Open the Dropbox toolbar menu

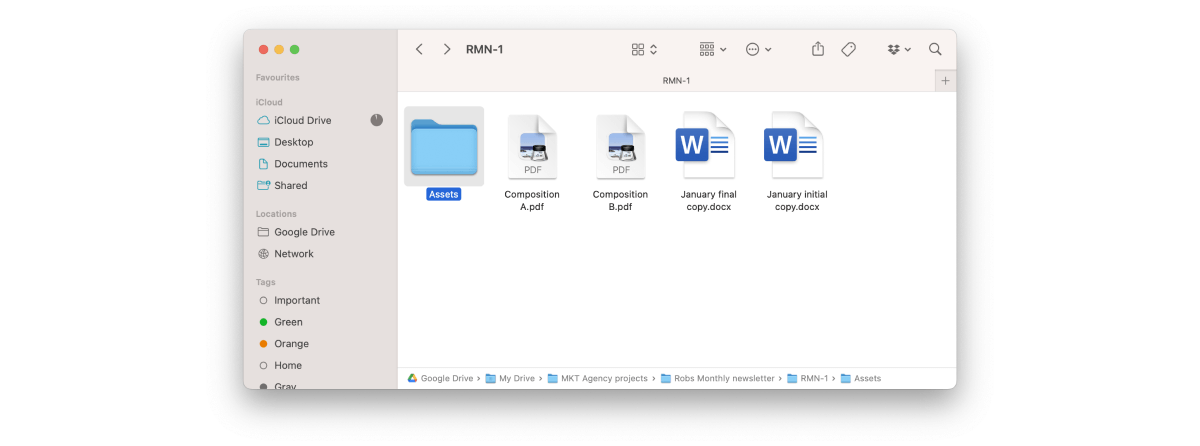[x=899, y=49]
